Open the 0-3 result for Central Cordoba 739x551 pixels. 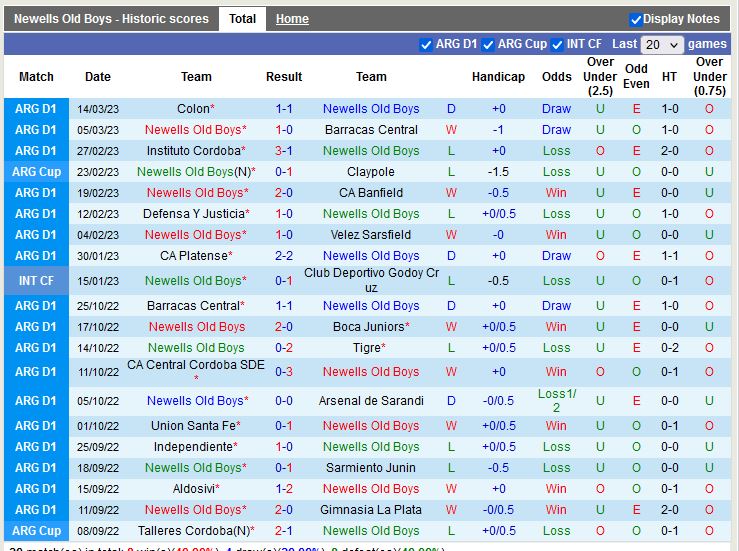tap(284, 371)
